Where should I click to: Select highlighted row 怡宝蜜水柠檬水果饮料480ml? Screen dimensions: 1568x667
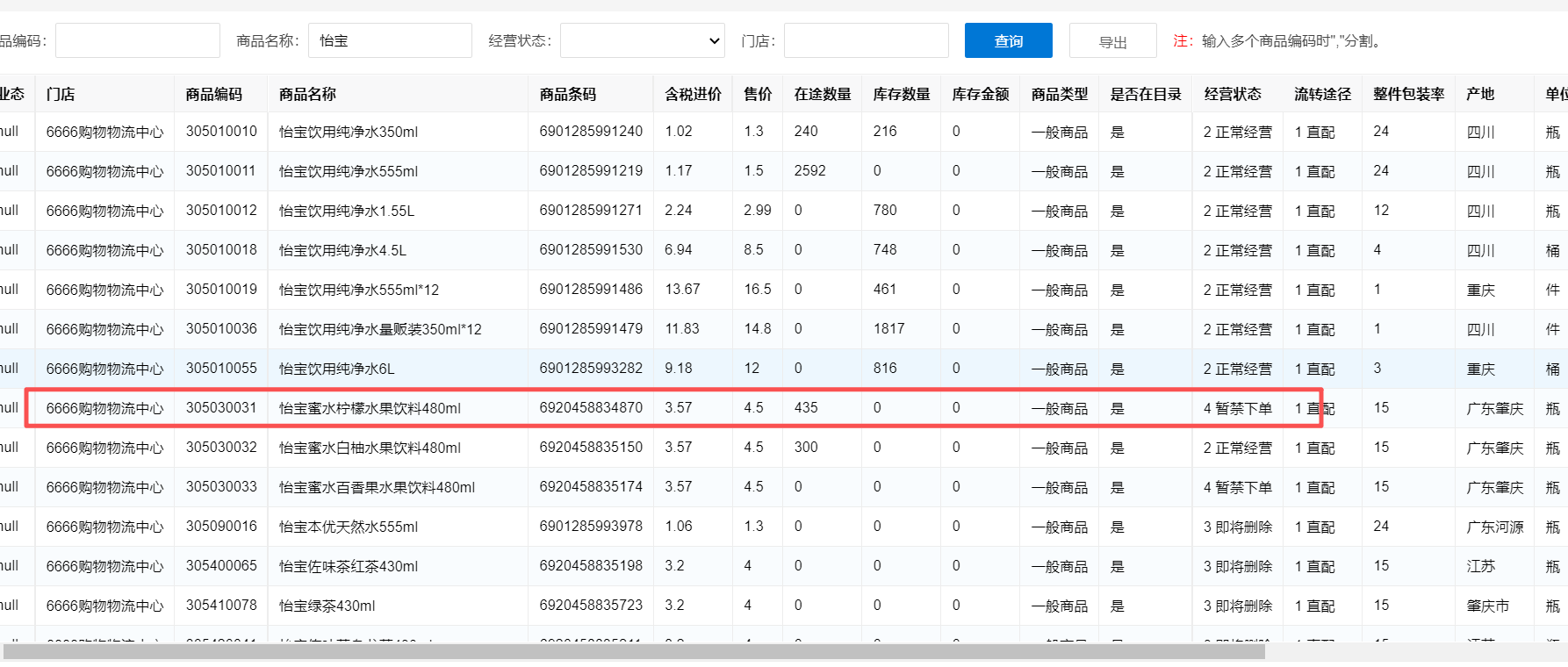[369, 408]
